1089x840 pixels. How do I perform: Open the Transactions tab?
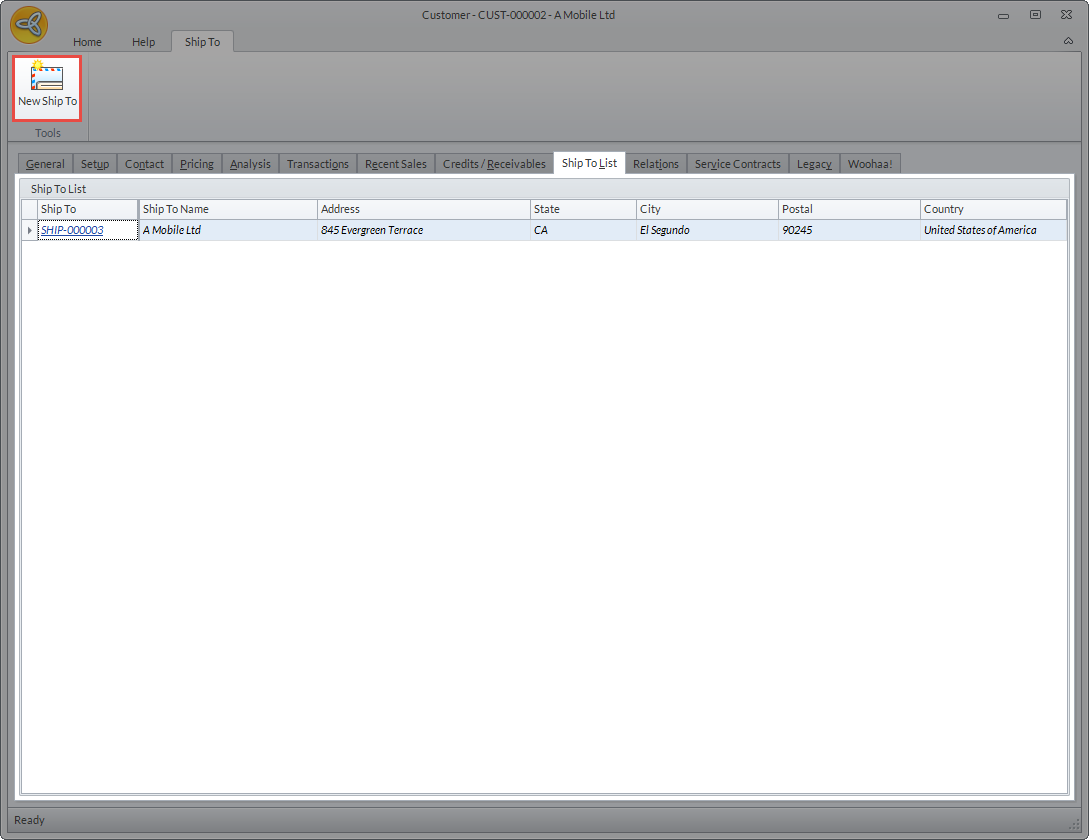[x=318, y=164]
